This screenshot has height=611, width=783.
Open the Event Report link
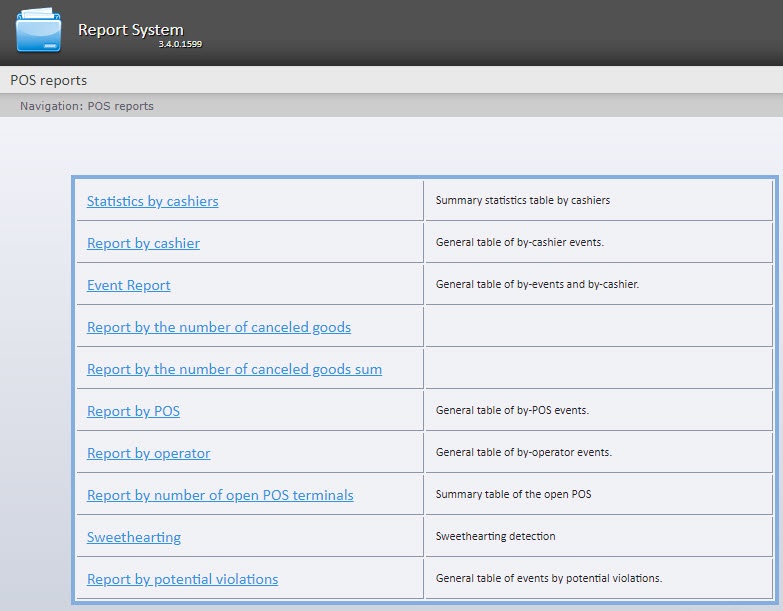click(128, 285)
